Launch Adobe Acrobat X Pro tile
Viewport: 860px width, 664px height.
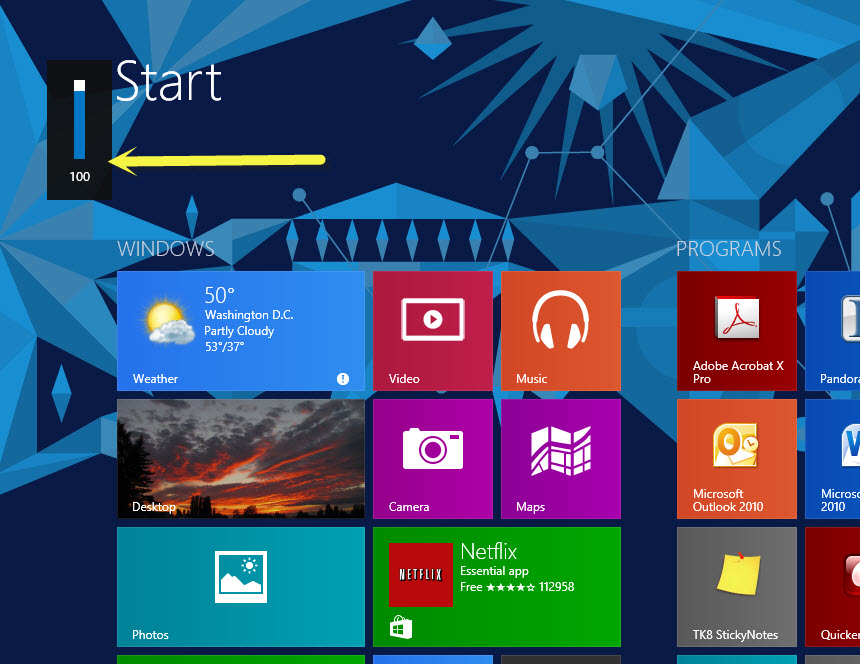point(737,331)
